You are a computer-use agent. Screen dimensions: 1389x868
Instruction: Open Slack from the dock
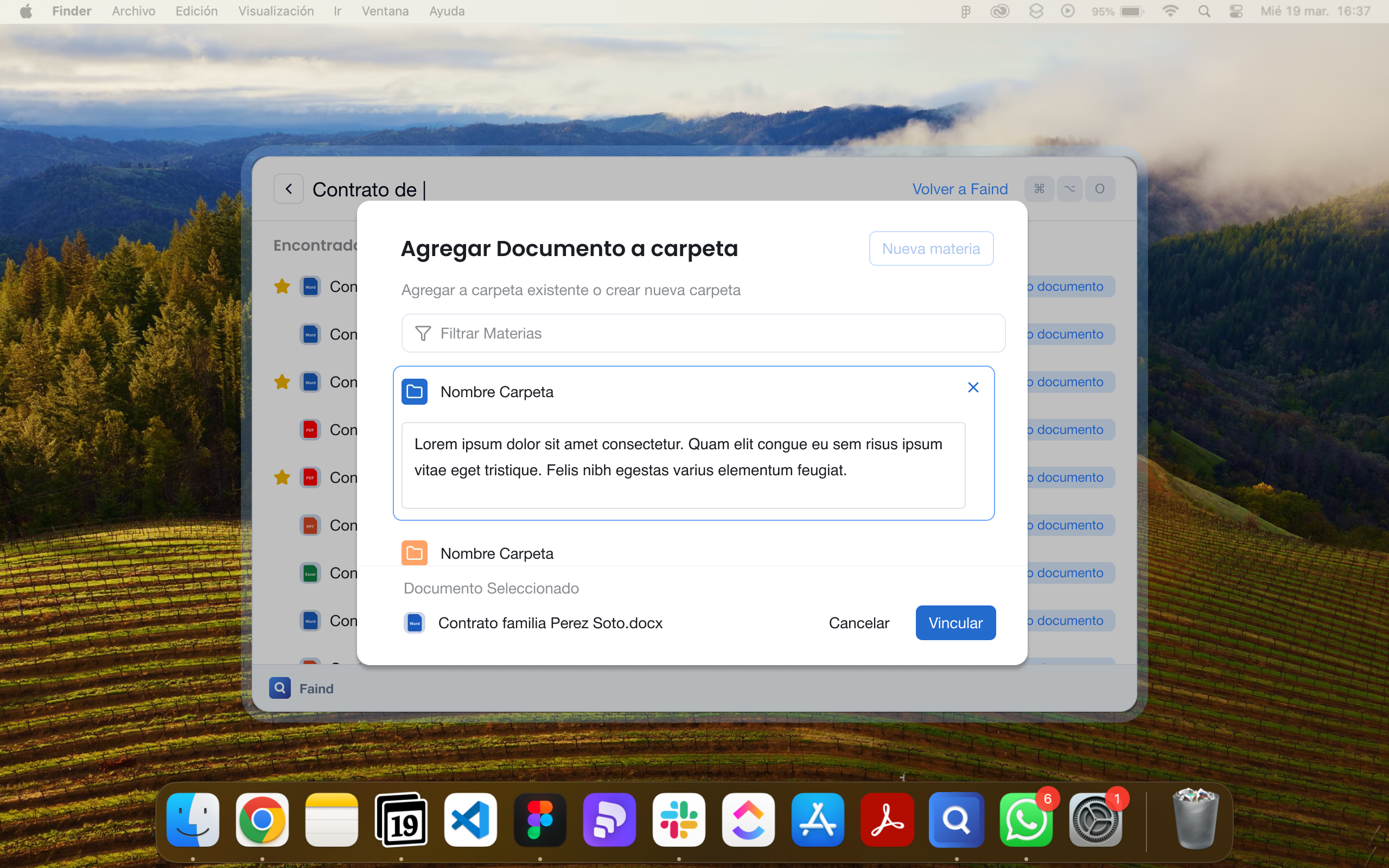678,820
